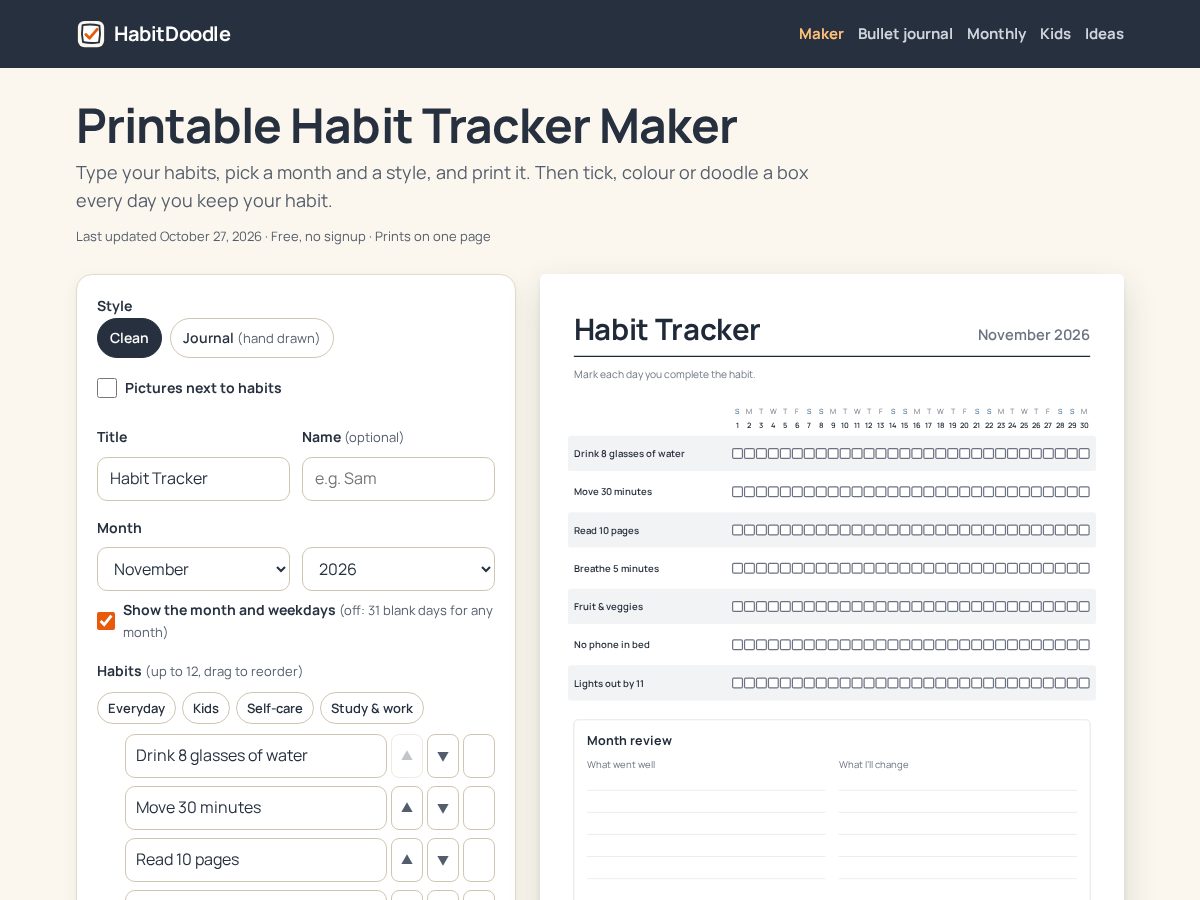
Task: Move 'Move 30 minutes' habit down
Action: pos(443,808)
